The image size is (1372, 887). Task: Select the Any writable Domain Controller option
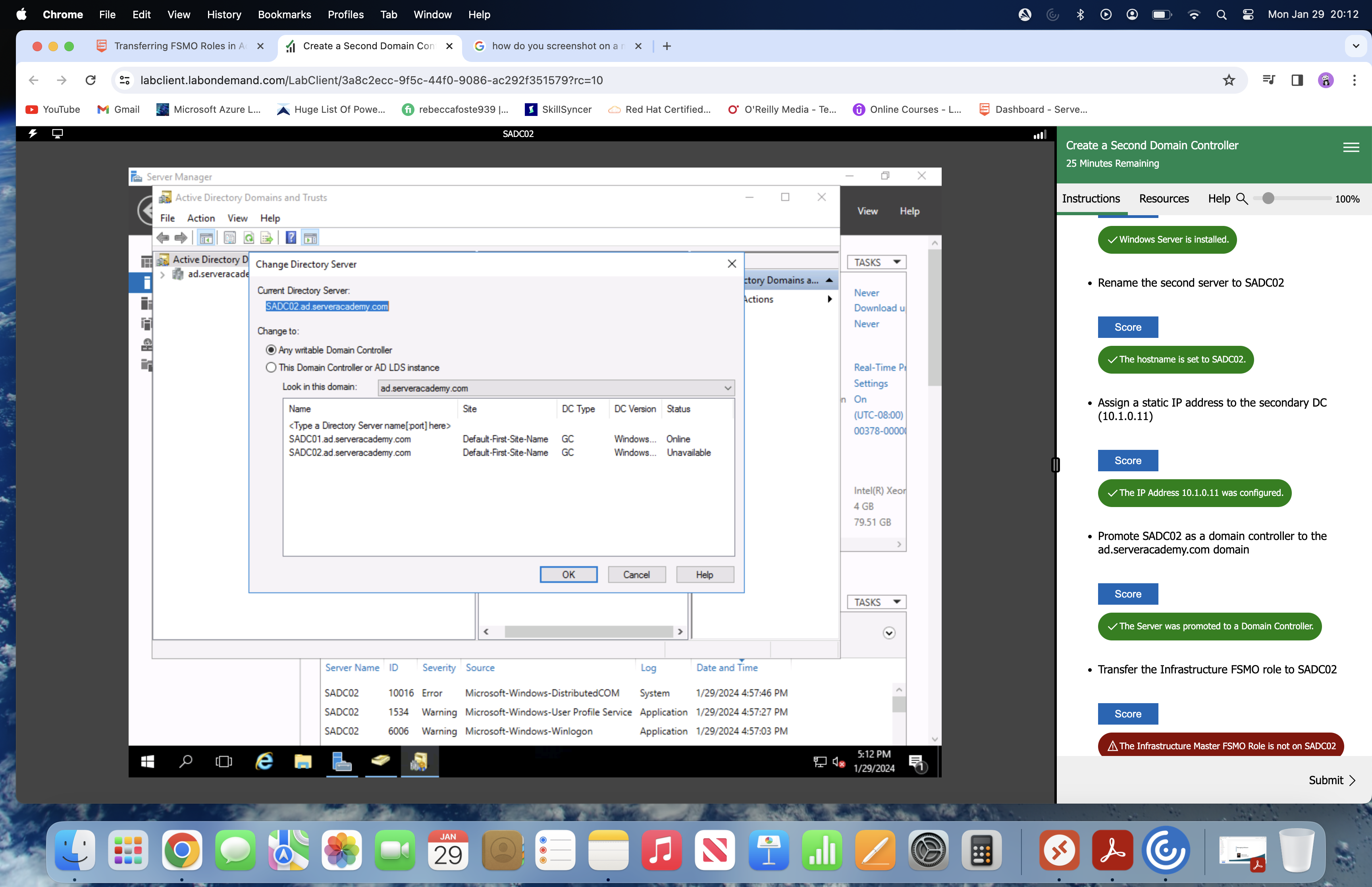click(x=271, y=350)
